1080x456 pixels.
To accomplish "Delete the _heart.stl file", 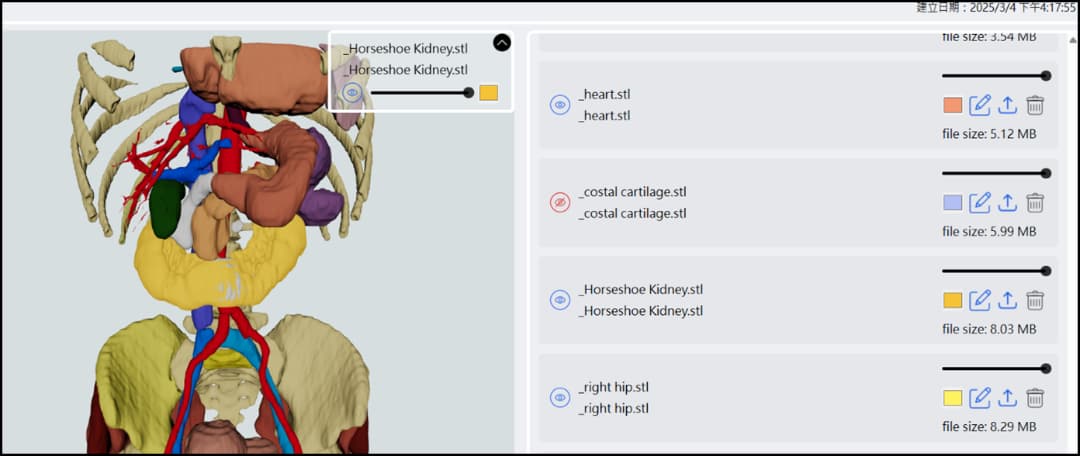I will (x=1035, y=105).
